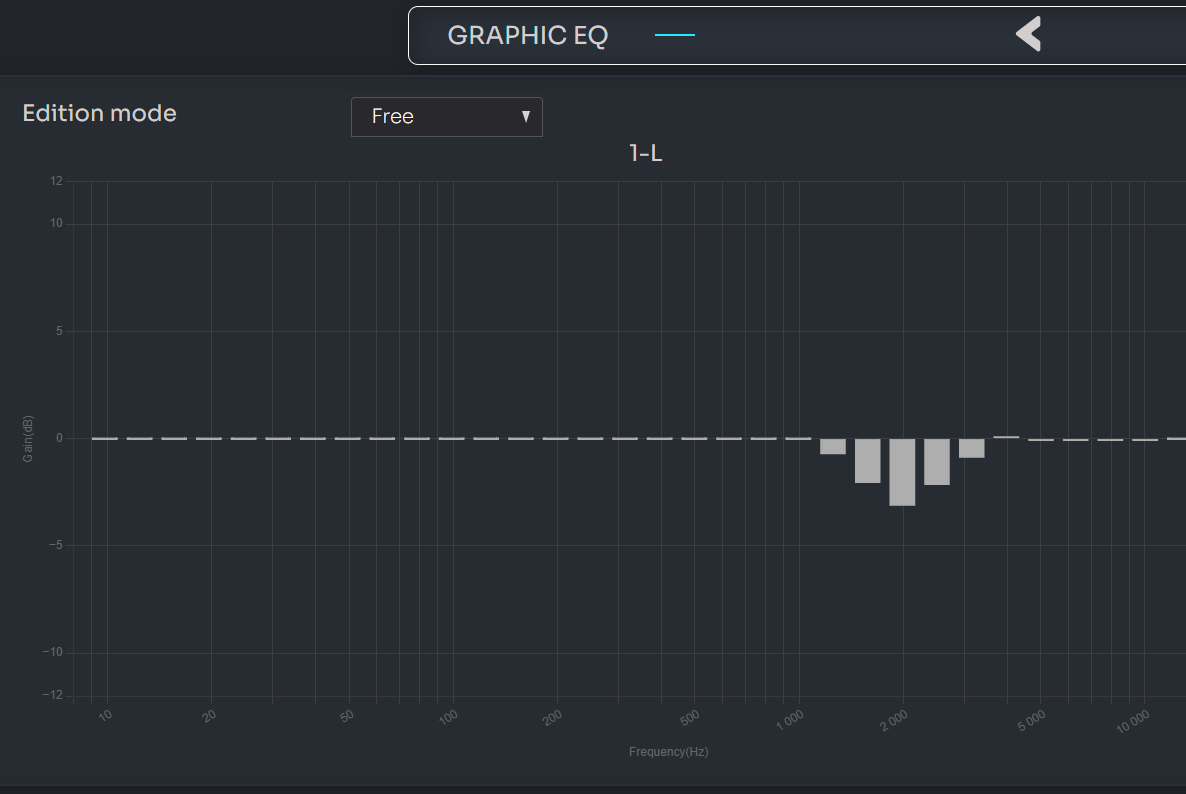This screenshot has height=794, width=1186.
Task: Click the flat band marker at 500 Hz
Action: [x=694, y=438]
